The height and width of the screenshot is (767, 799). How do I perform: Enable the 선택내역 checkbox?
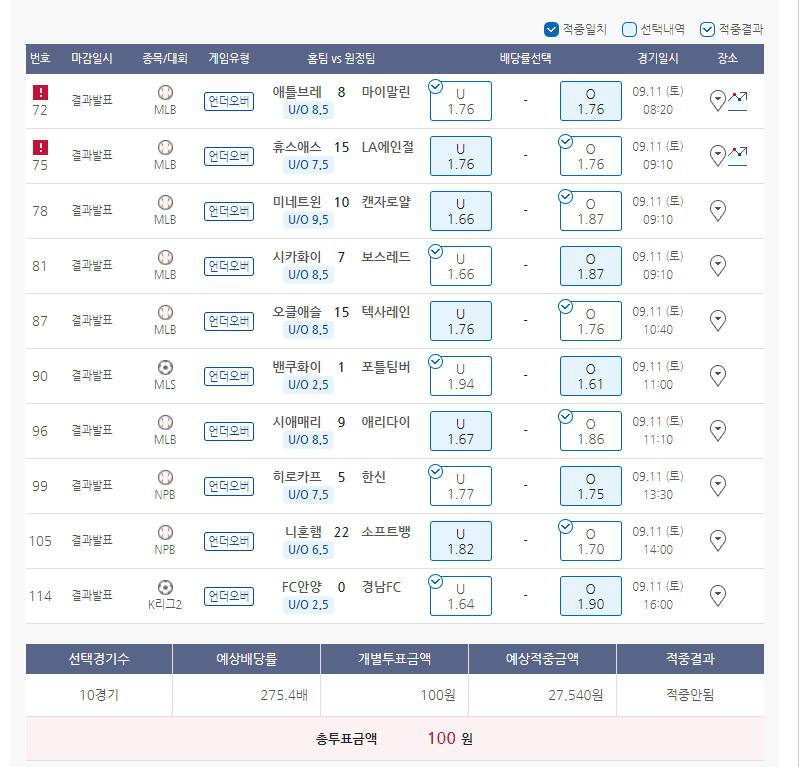tap(629, 29)
